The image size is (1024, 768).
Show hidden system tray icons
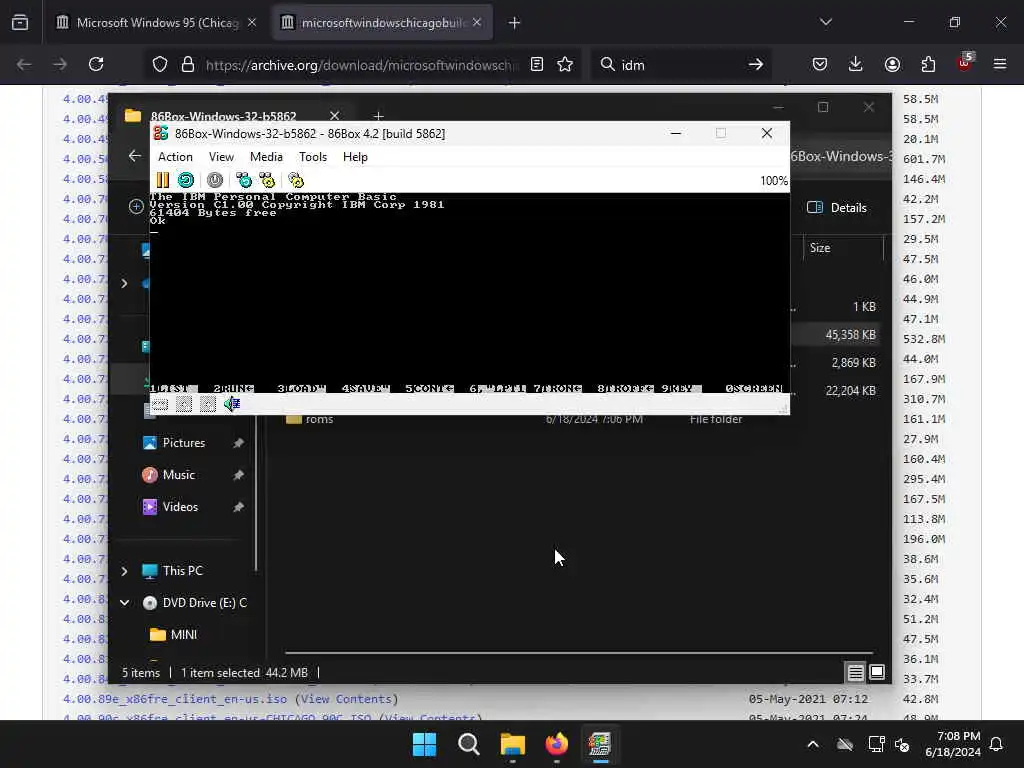(x=813, y=744)
